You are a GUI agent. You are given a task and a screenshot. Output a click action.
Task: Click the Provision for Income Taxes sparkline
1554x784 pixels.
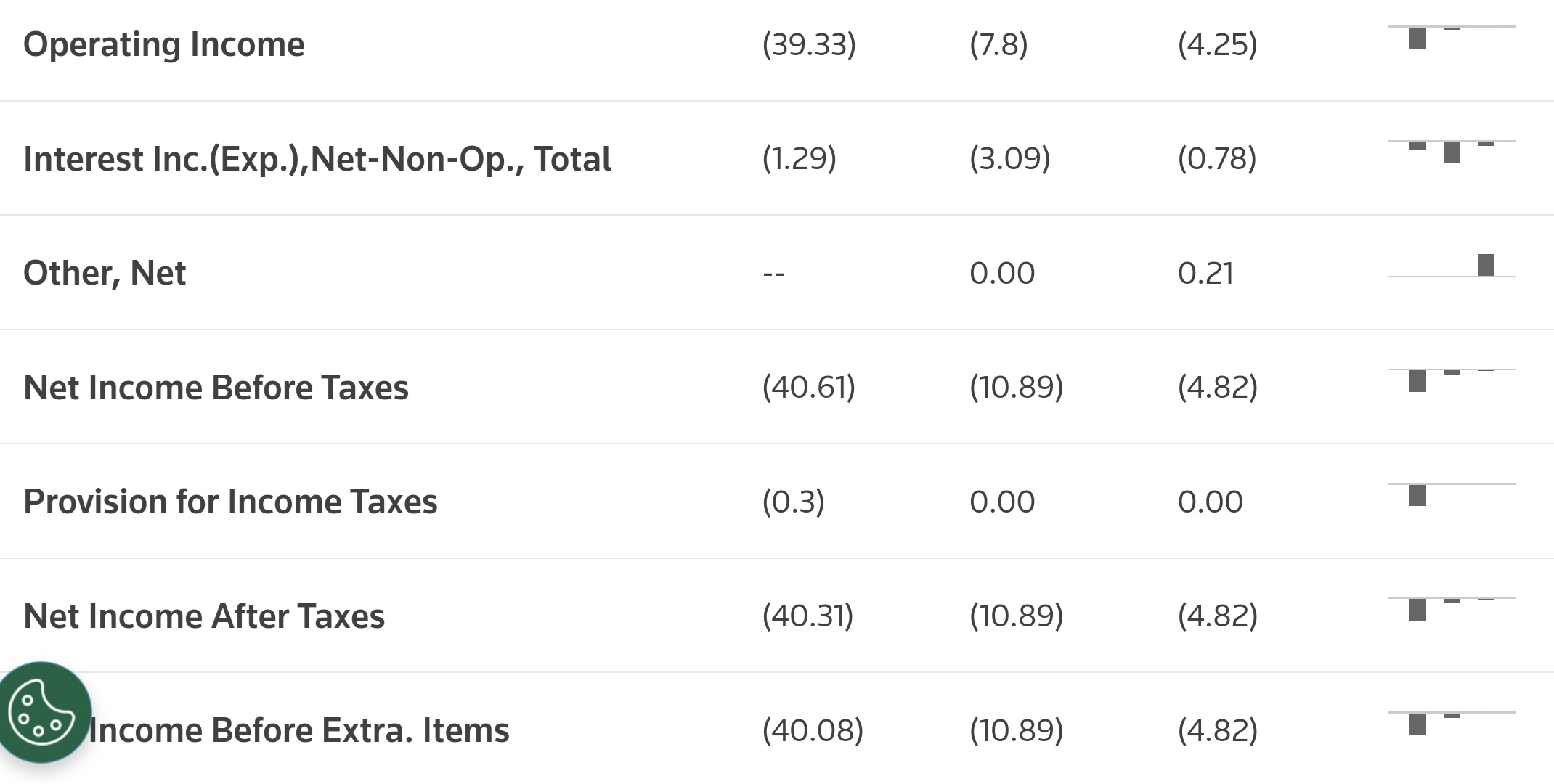pos(1451,494)
